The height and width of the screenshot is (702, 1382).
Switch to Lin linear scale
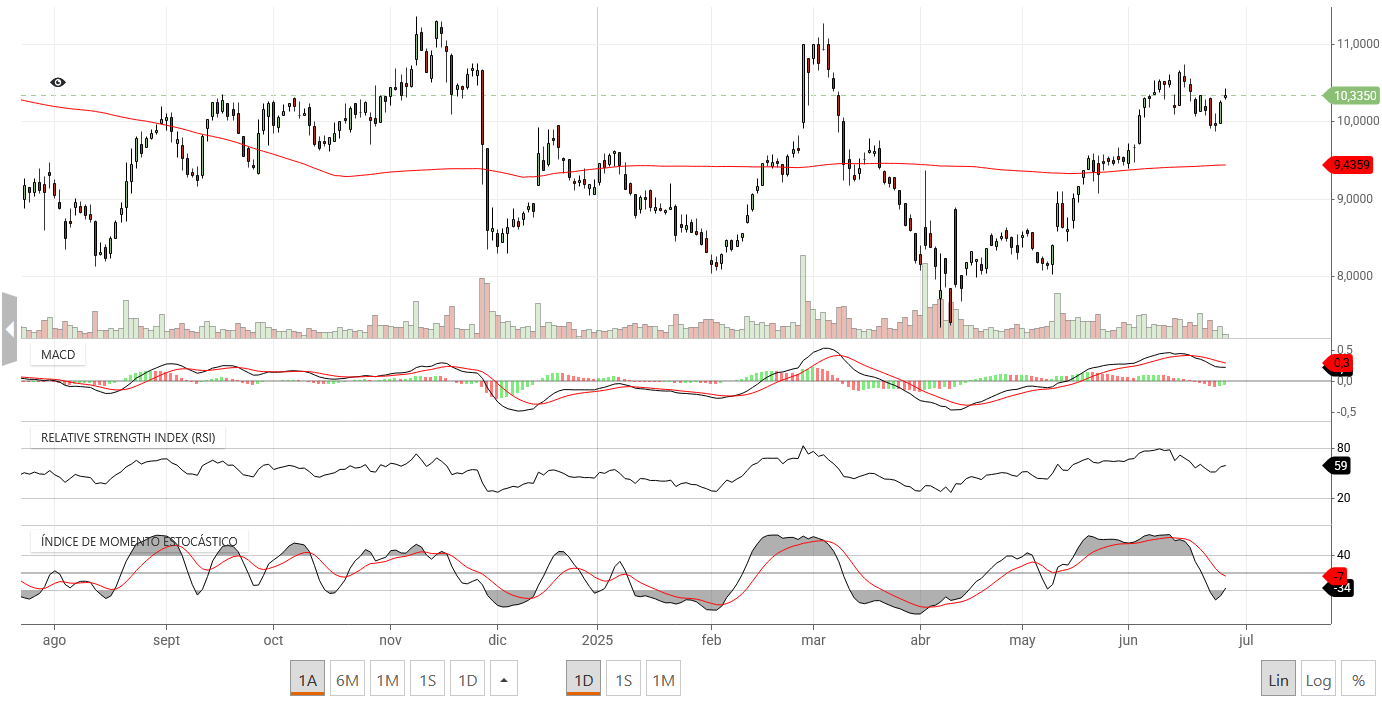1278,680
